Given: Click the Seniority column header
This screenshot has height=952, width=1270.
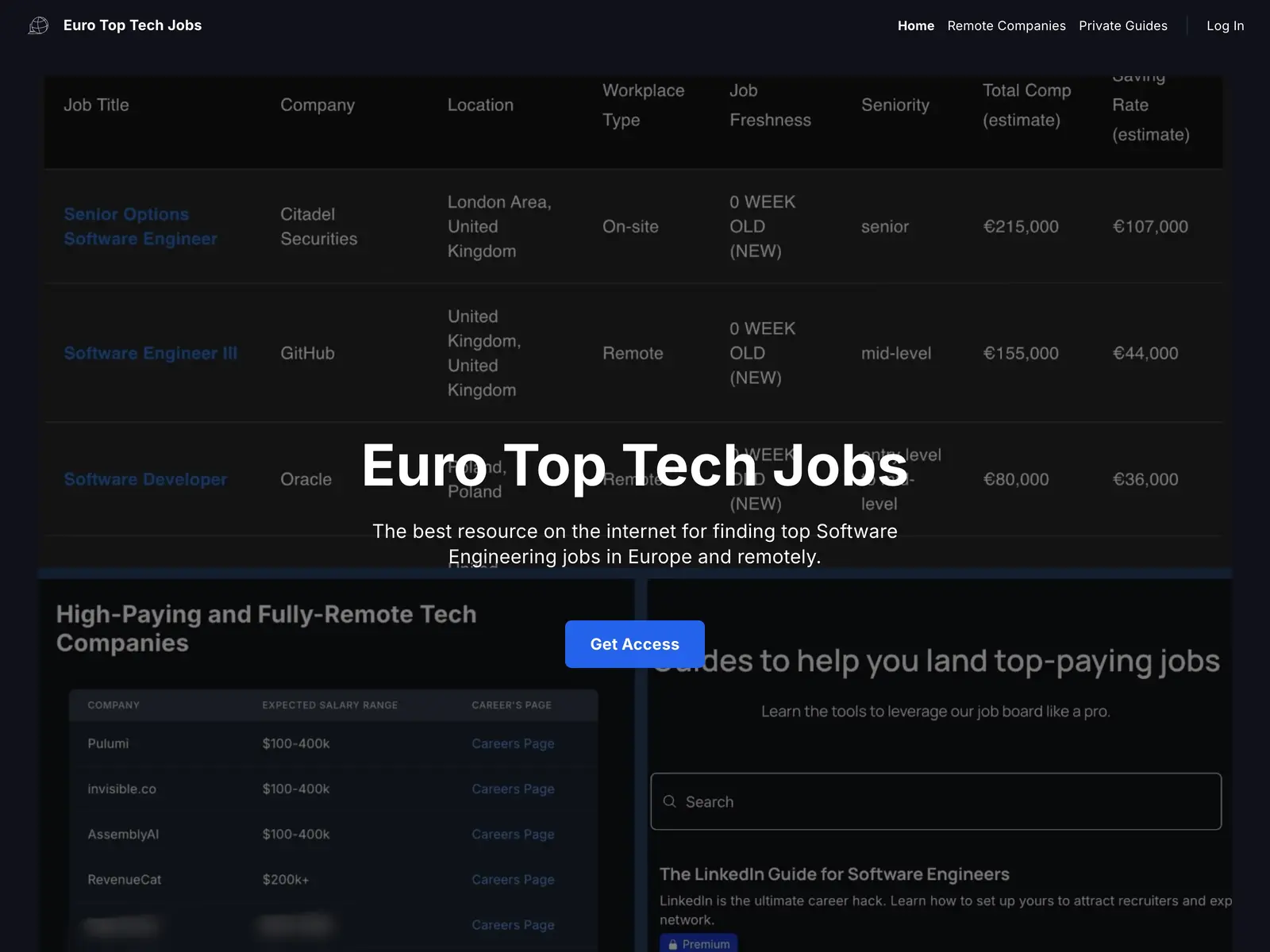Looking at the screenshot, I should point(895,105).
